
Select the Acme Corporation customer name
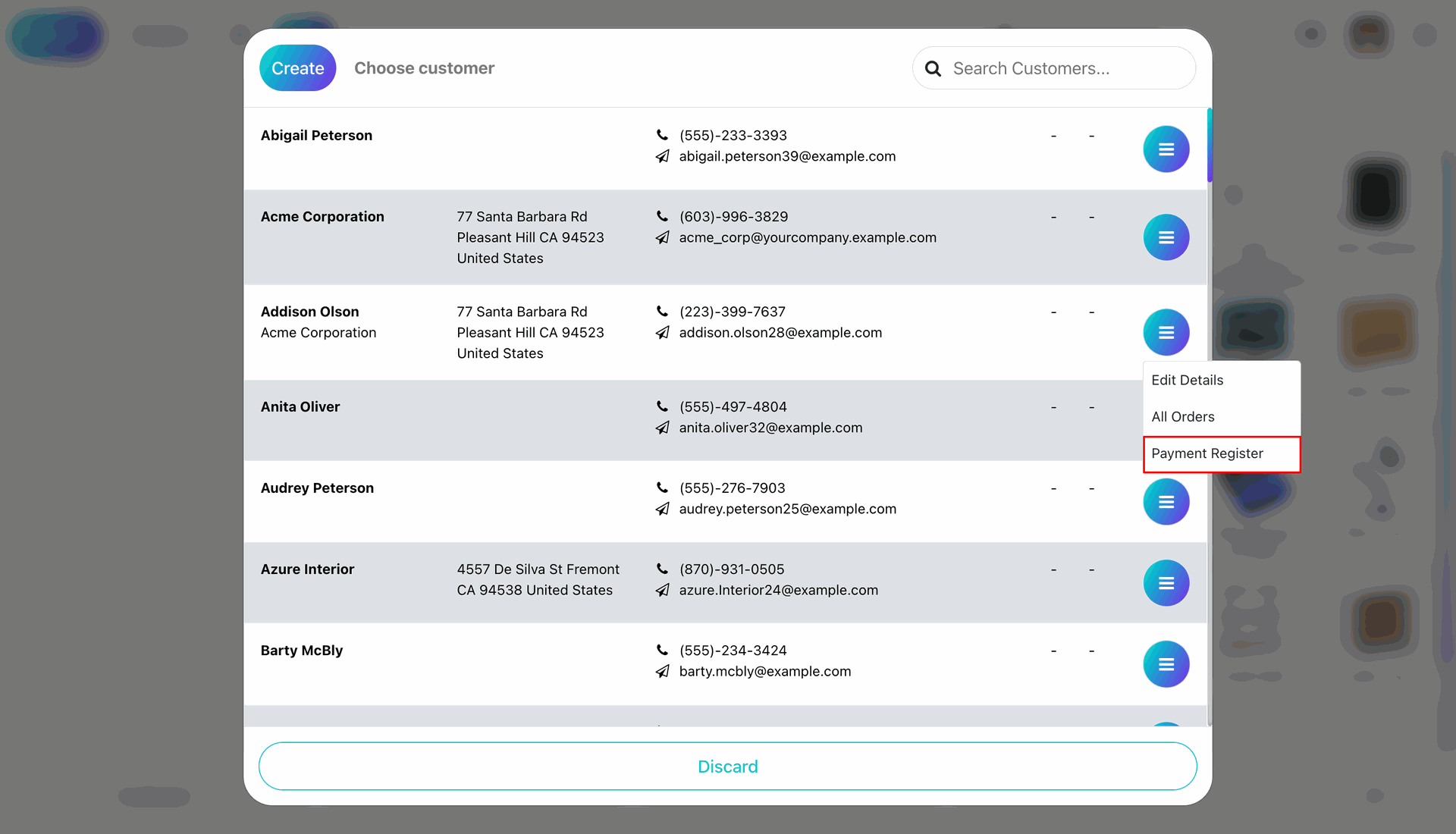click(x=322, y=216)
